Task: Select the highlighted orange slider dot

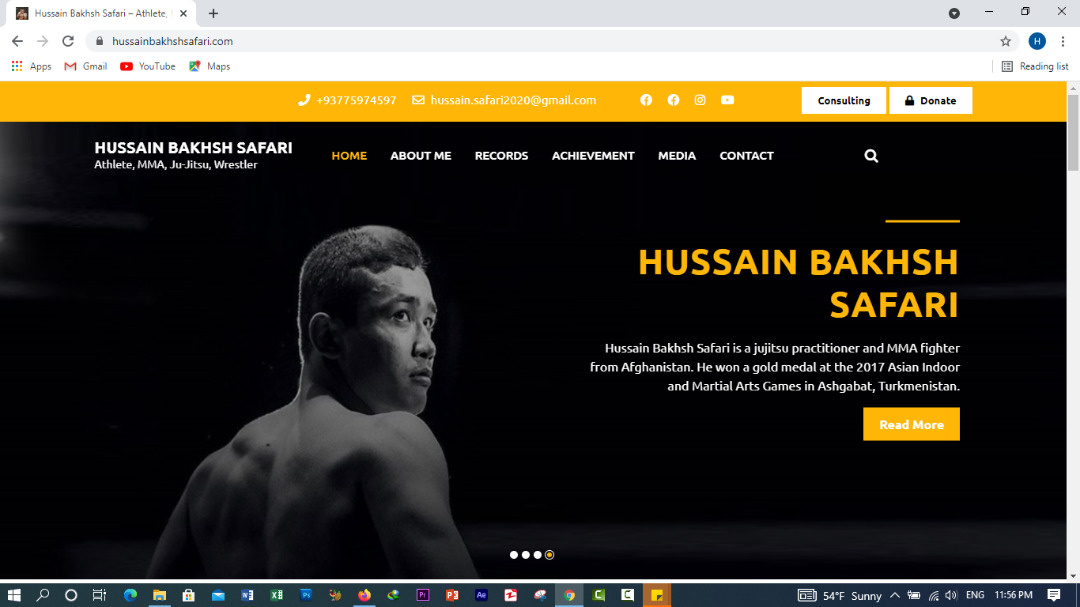Action: pos(550,555)
